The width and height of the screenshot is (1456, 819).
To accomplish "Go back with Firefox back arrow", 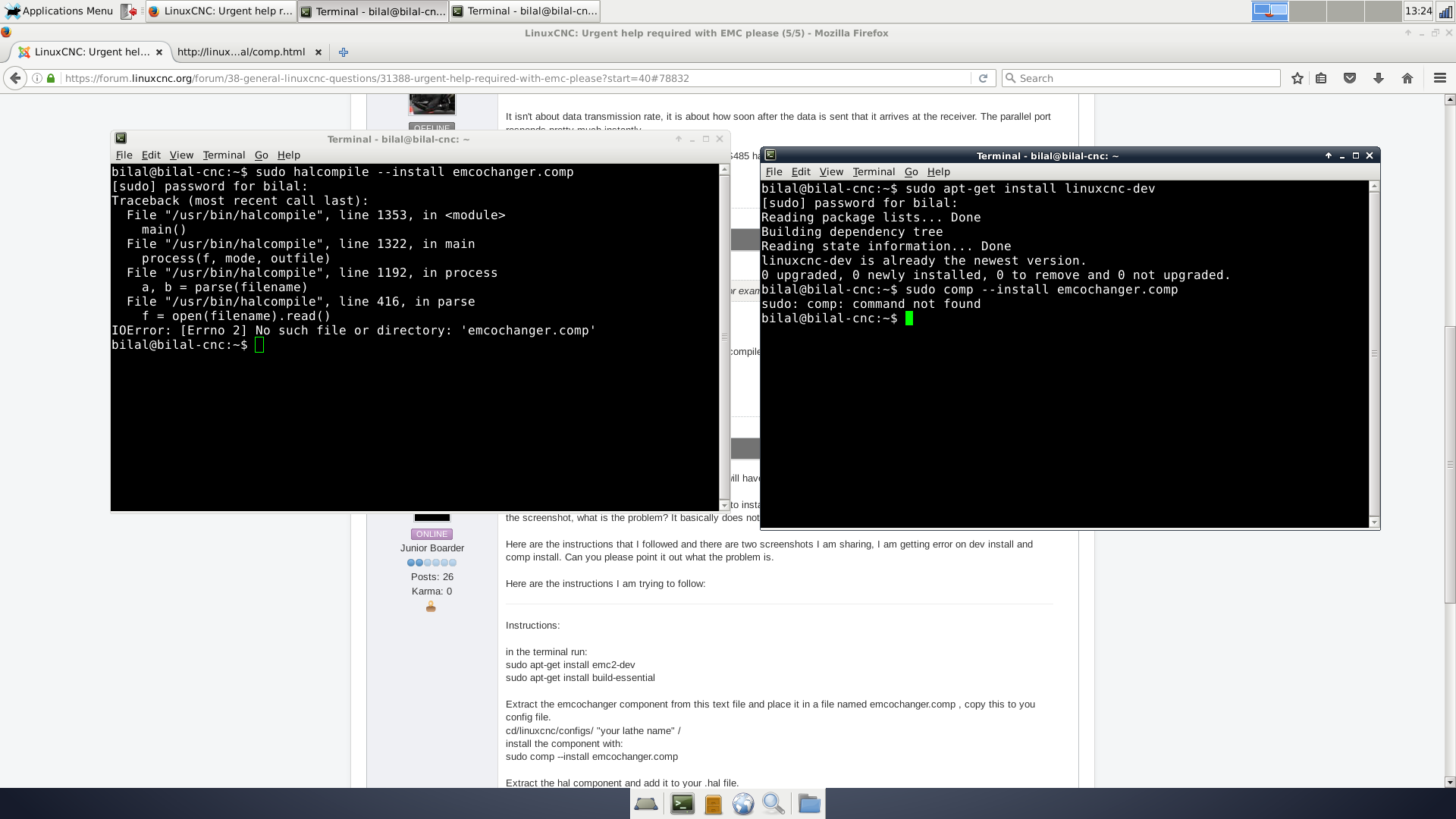I will click(15, 78).
